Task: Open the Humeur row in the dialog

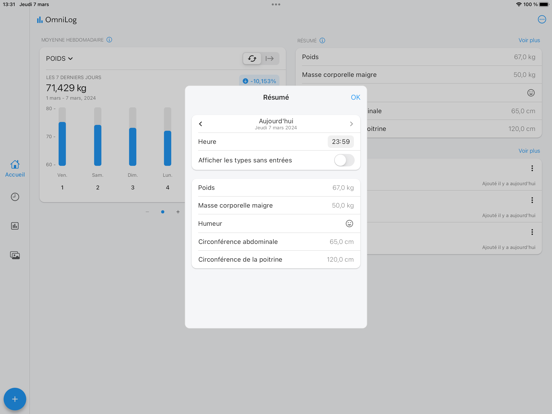Action: coord(276,224)
